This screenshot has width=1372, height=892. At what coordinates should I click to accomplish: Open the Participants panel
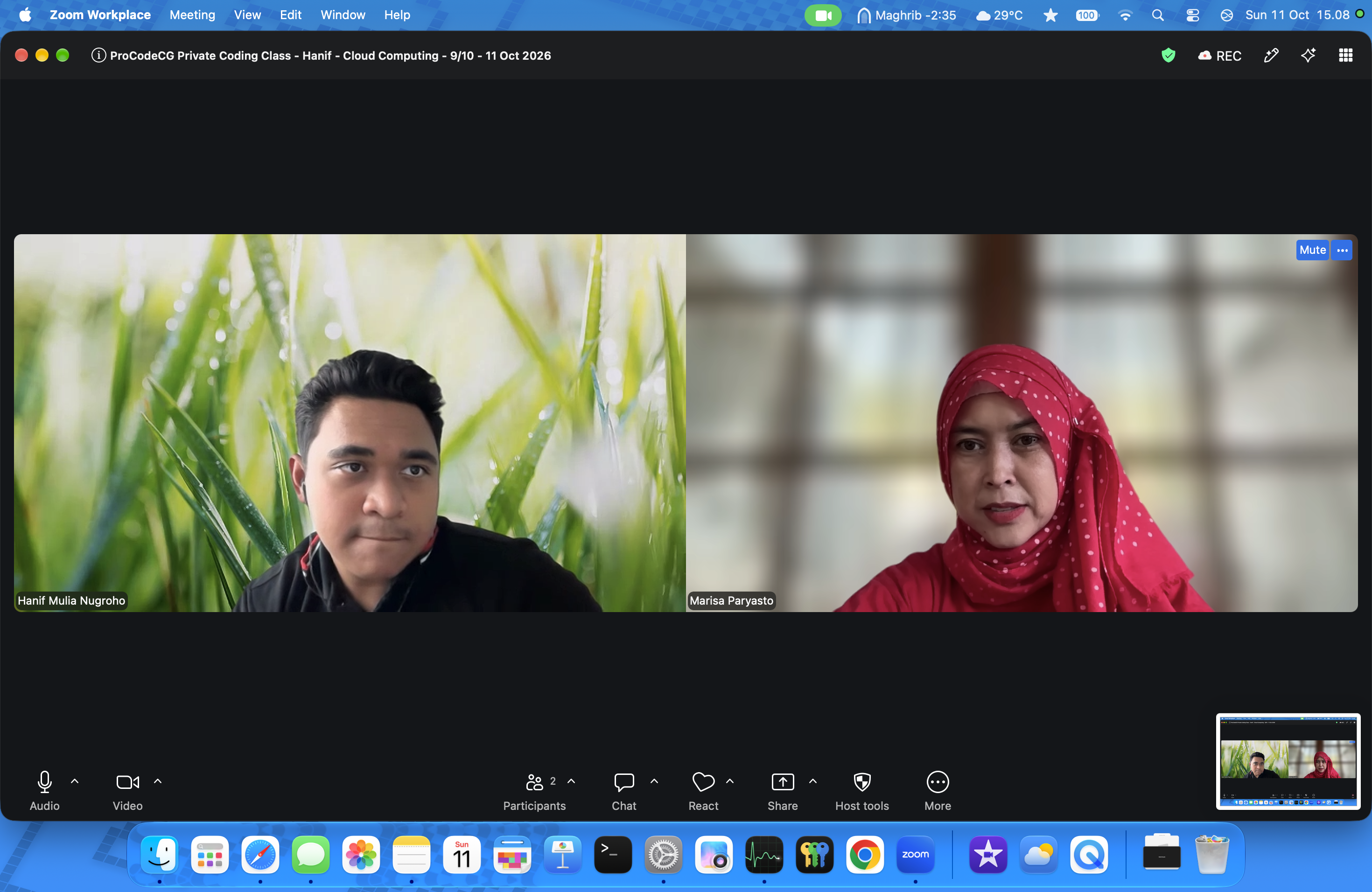534,791
